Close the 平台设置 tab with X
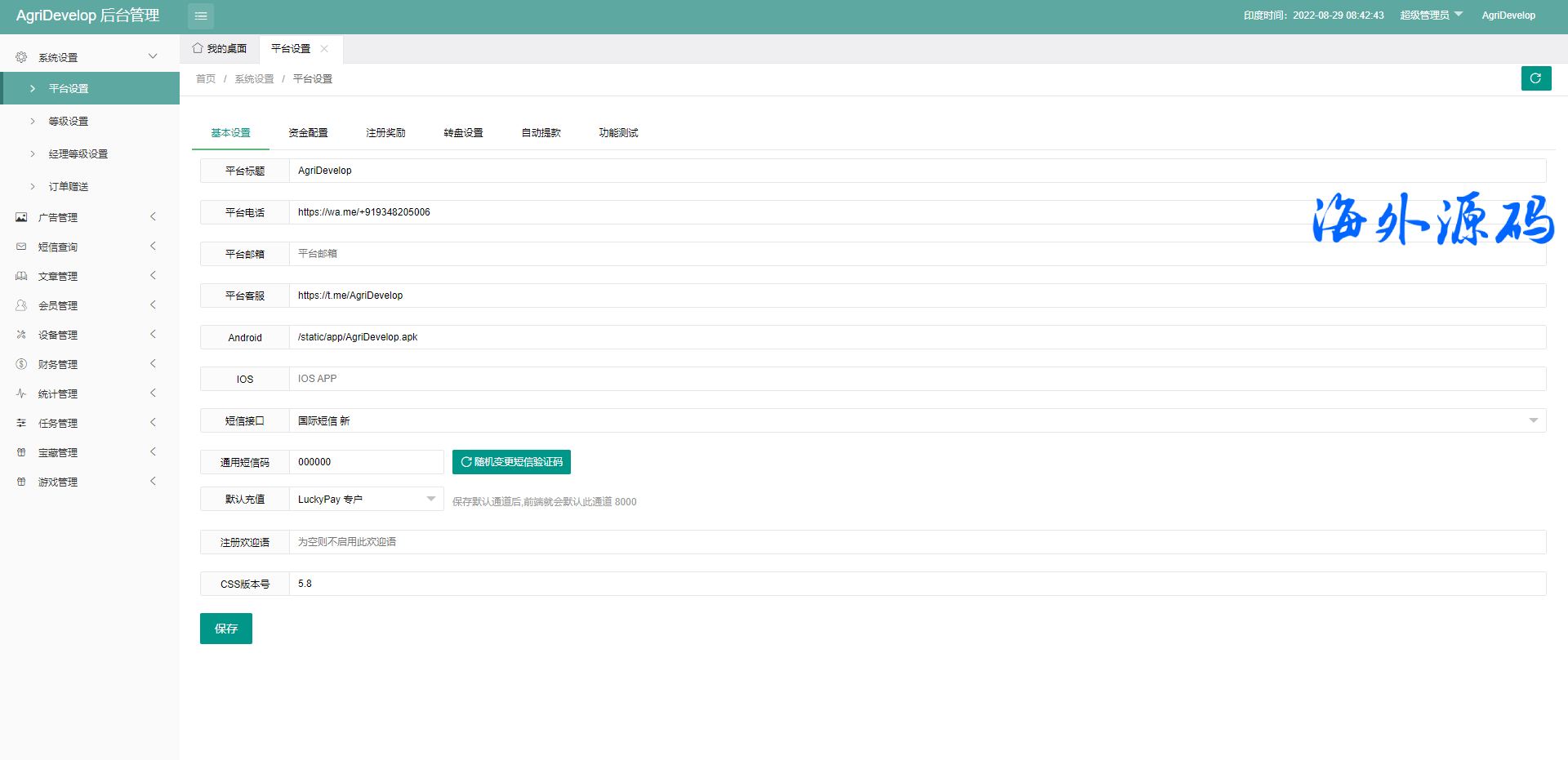Screen dimensions: 1568x760 tap(324, 48)
